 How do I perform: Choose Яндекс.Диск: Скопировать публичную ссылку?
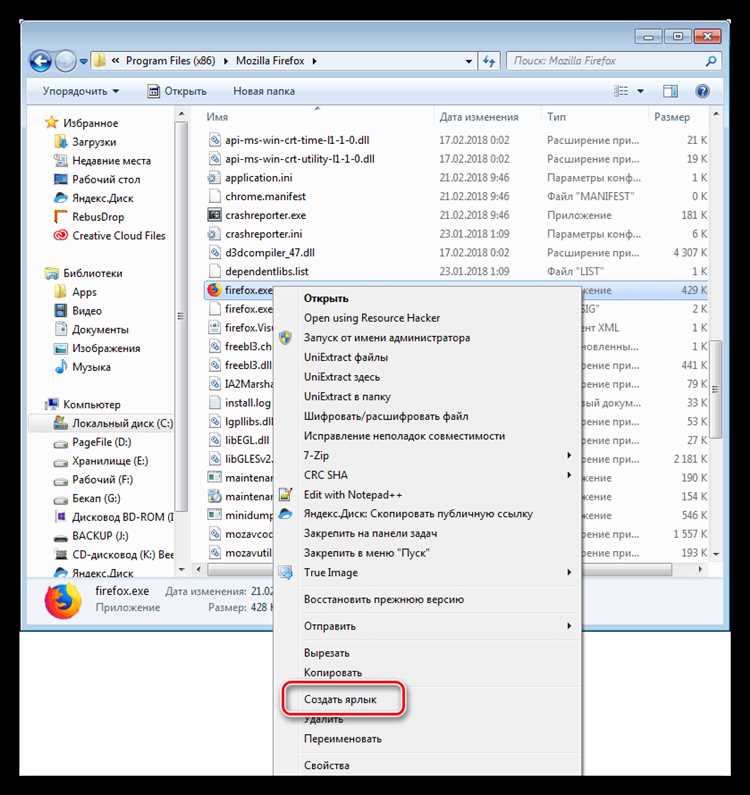(418, 514)
